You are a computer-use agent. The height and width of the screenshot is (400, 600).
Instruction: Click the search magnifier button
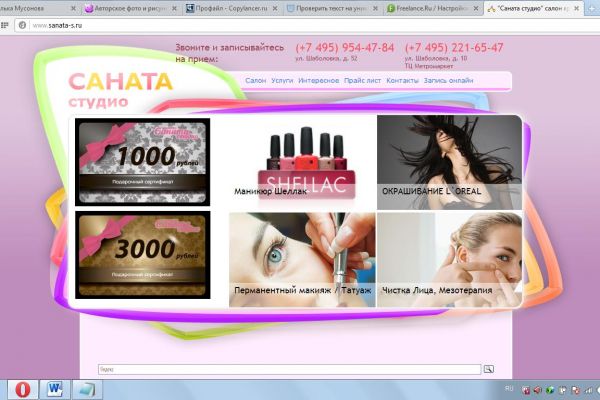(489, 369)
